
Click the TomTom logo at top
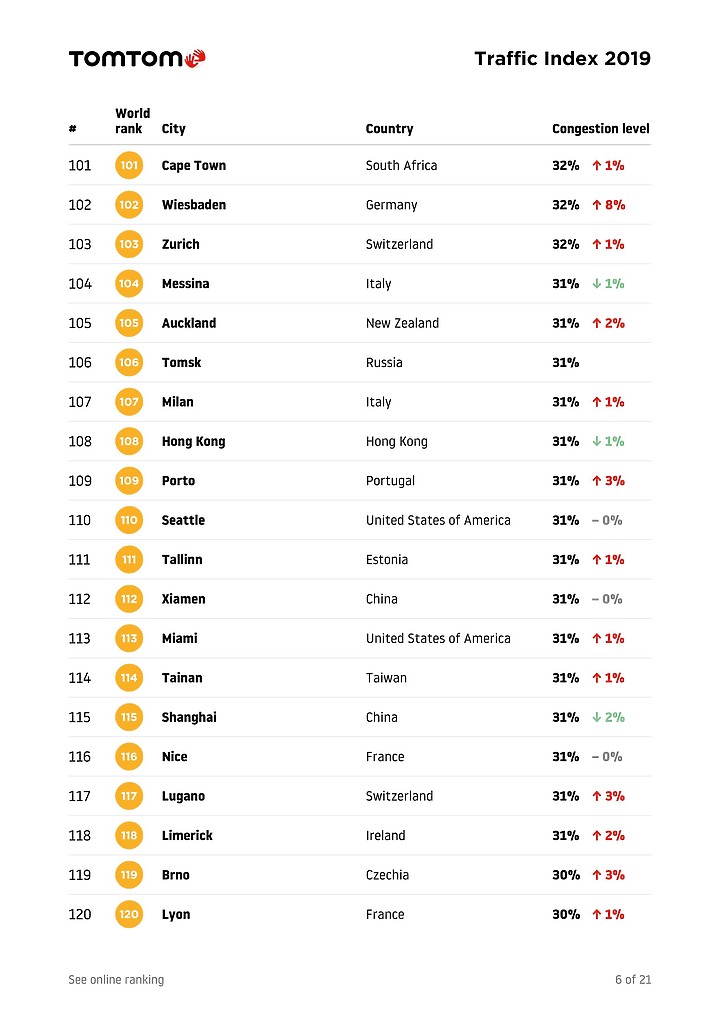[x=137, y=58]
